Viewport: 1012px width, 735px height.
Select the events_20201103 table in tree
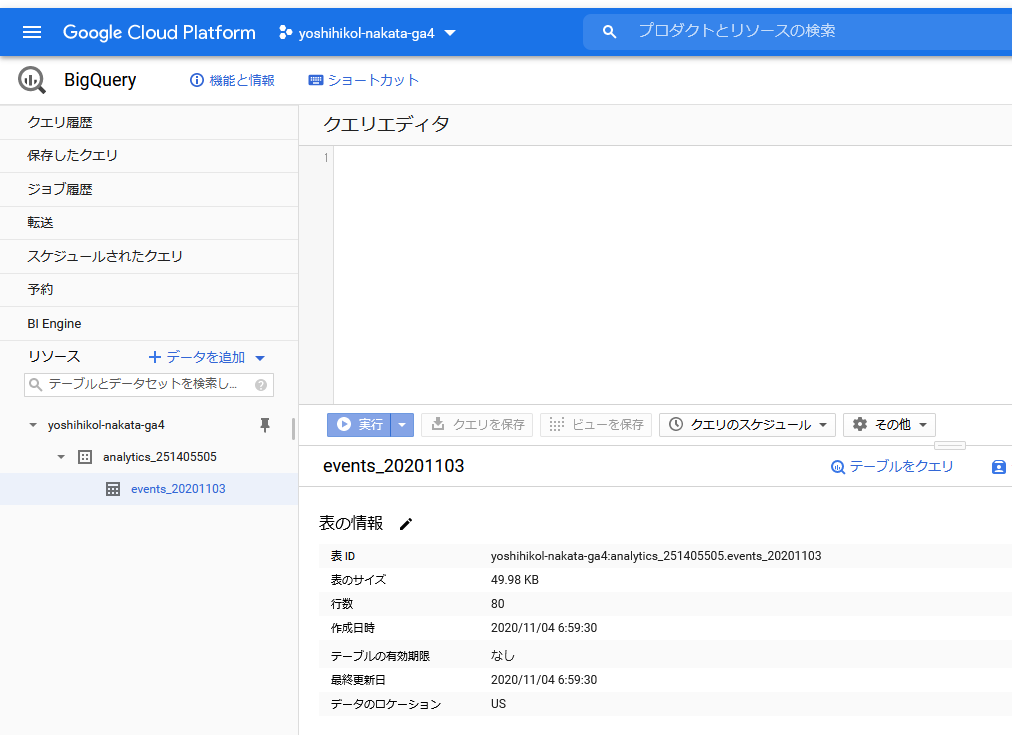coord(178,489)
